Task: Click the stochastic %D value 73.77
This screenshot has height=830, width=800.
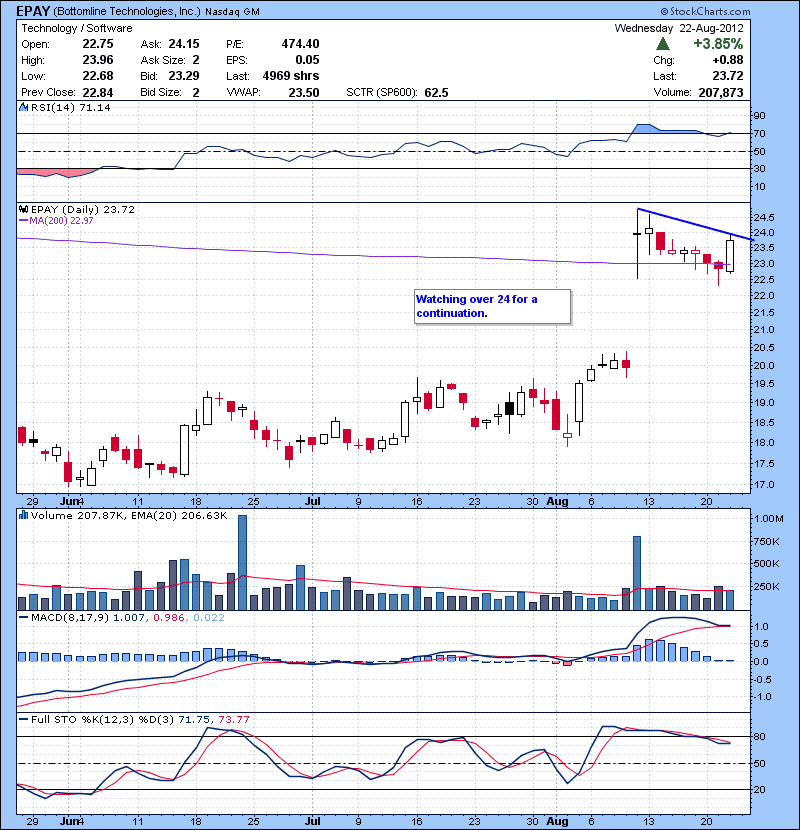Action: (x=233, y=719)
